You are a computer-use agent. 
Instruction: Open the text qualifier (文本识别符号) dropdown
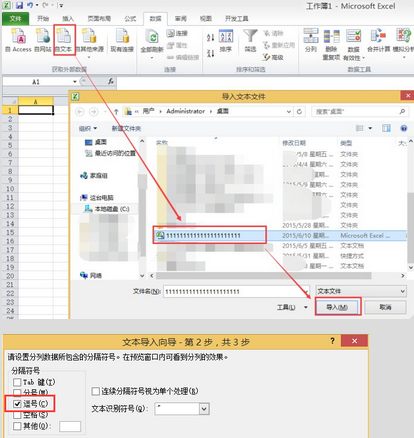click(x=204, y=409)
